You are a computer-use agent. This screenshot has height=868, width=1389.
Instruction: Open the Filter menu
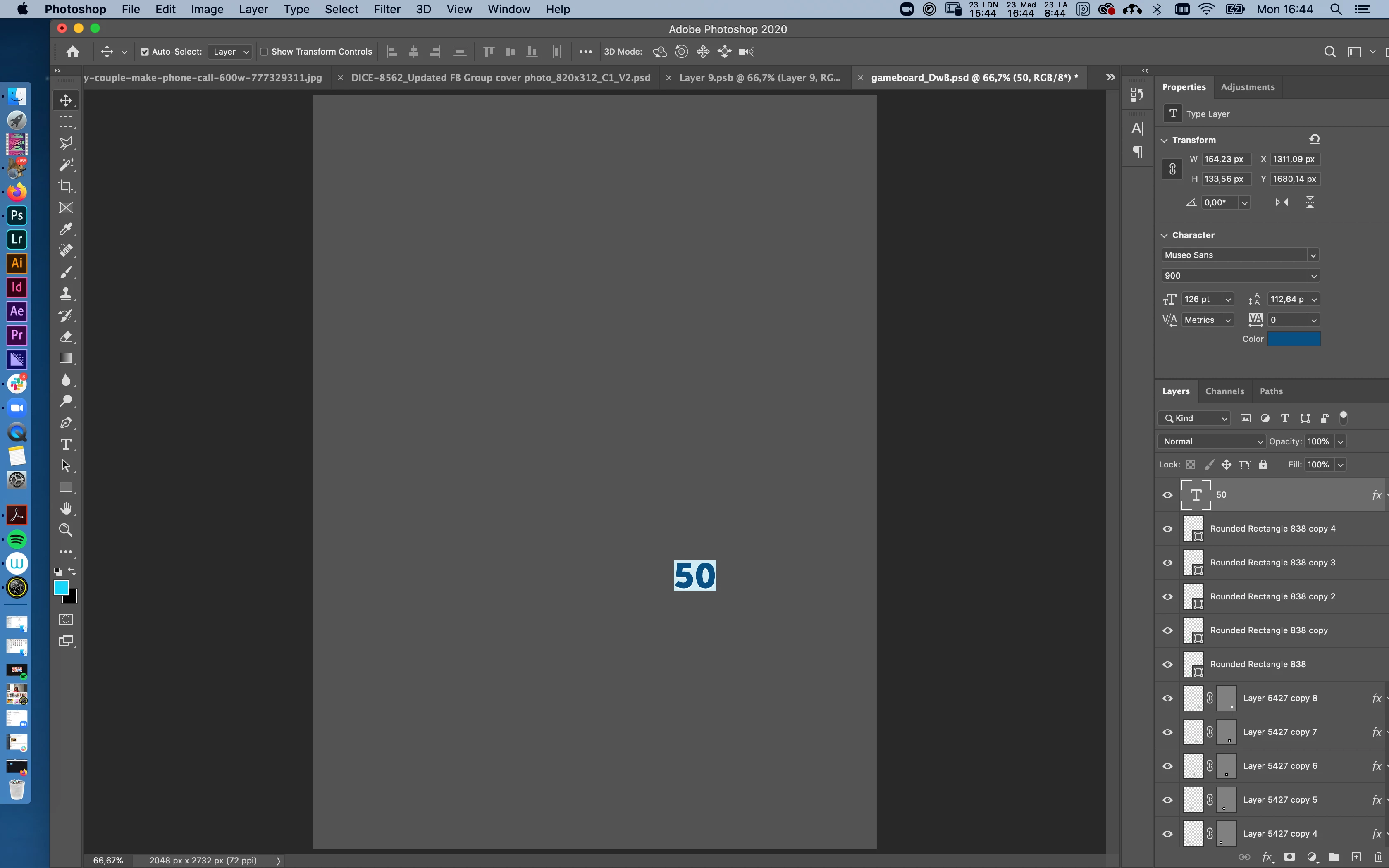[386, 9]
